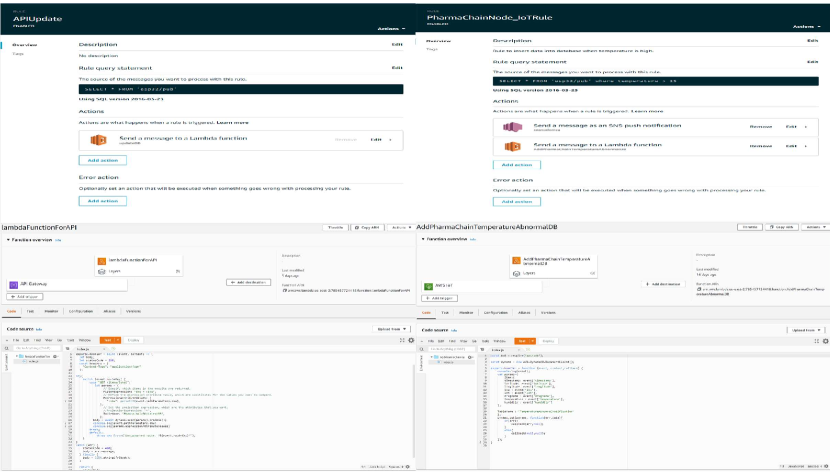Edit Rule query statement in PharmaChainNode_IoTRule
830x472 pixels.
813,62
